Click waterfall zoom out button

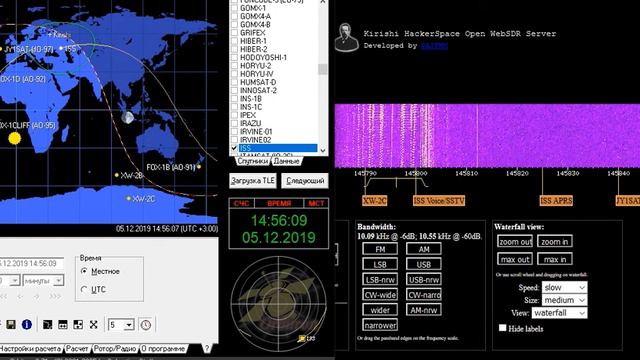tap(515, 241)
